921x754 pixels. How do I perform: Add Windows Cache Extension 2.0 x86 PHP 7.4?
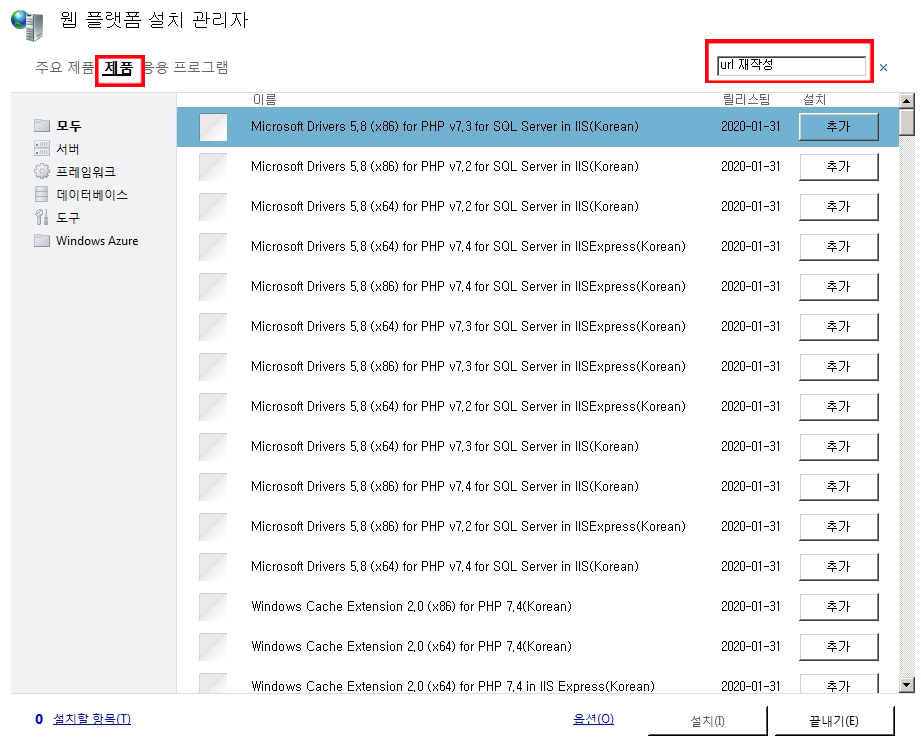point(839,606)
